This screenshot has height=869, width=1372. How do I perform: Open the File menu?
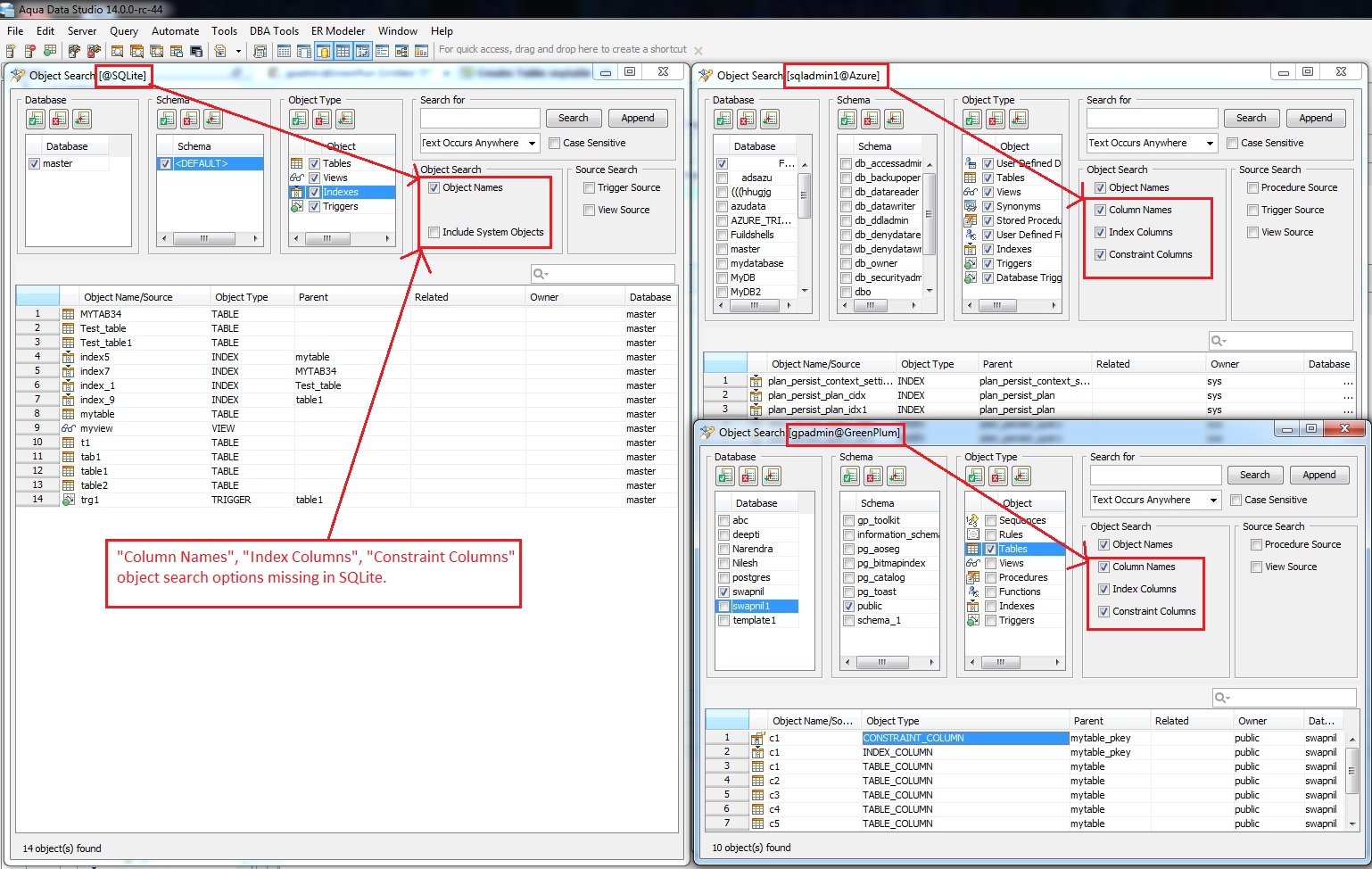pyautogui.click(x=15, y=30)
